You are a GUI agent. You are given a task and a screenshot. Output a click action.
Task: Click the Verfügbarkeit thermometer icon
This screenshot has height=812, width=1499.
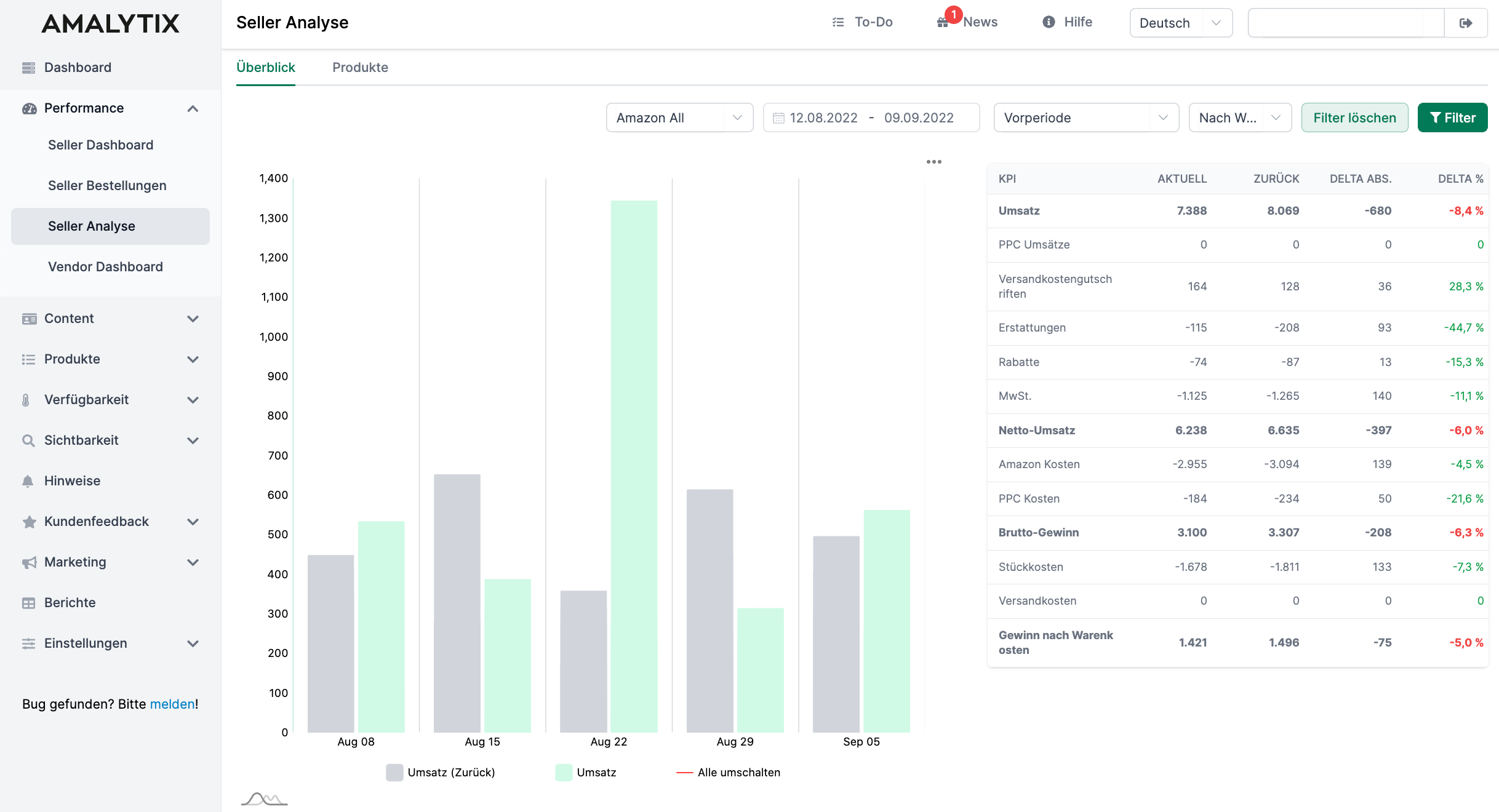click(26, 400)
